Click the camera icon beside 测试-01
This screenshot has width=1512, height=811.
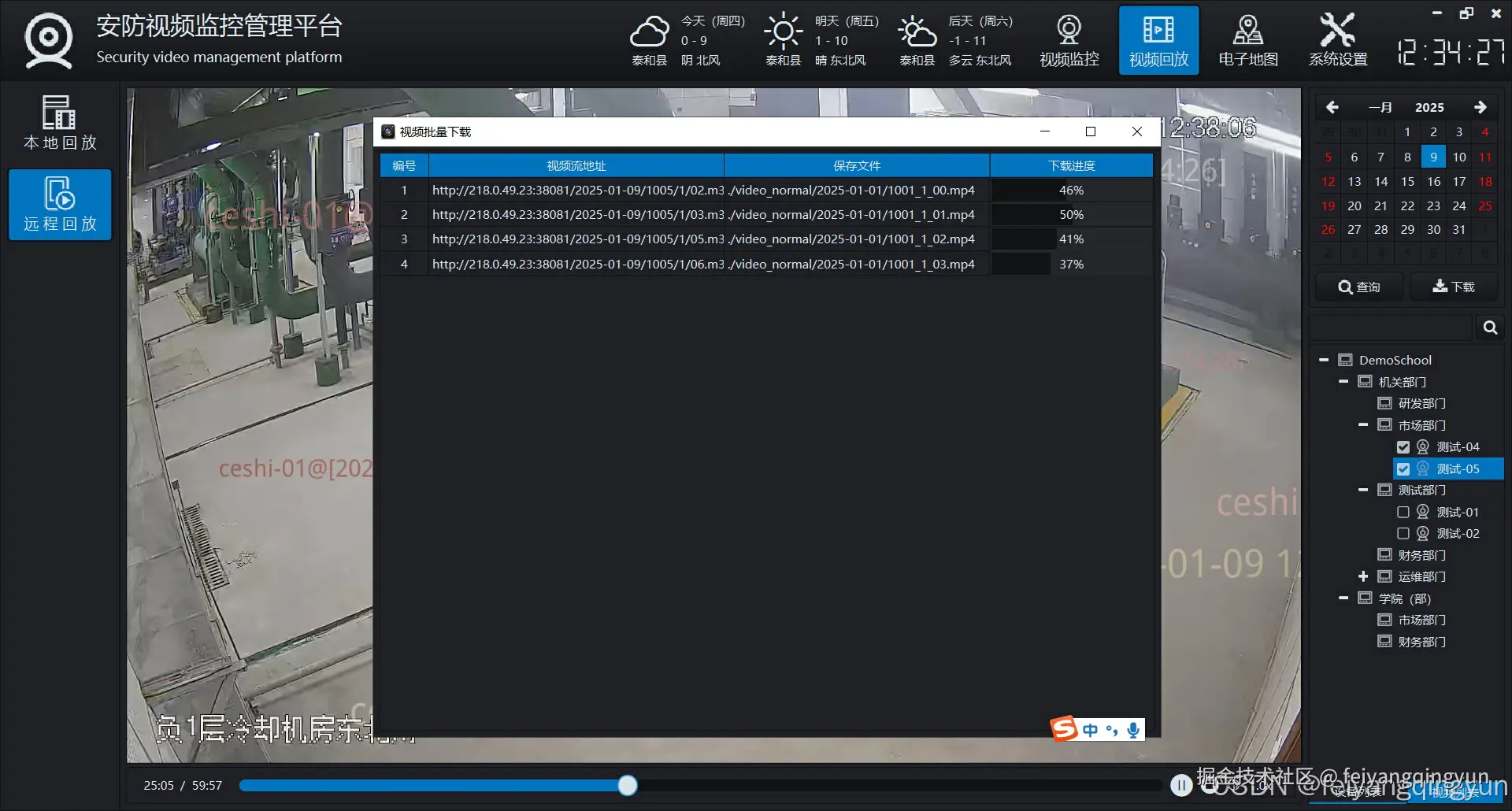[x=1423, y=512]
